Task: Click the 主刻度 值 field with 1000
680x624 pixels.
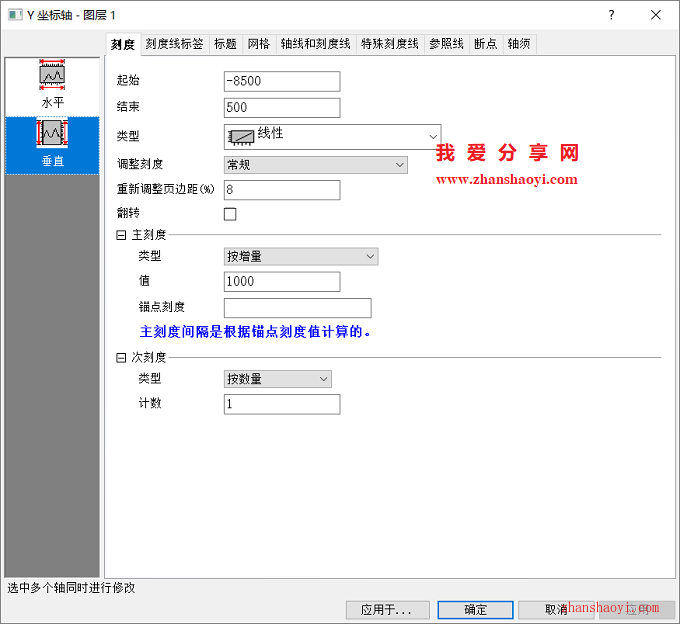Action: point(282,282)
